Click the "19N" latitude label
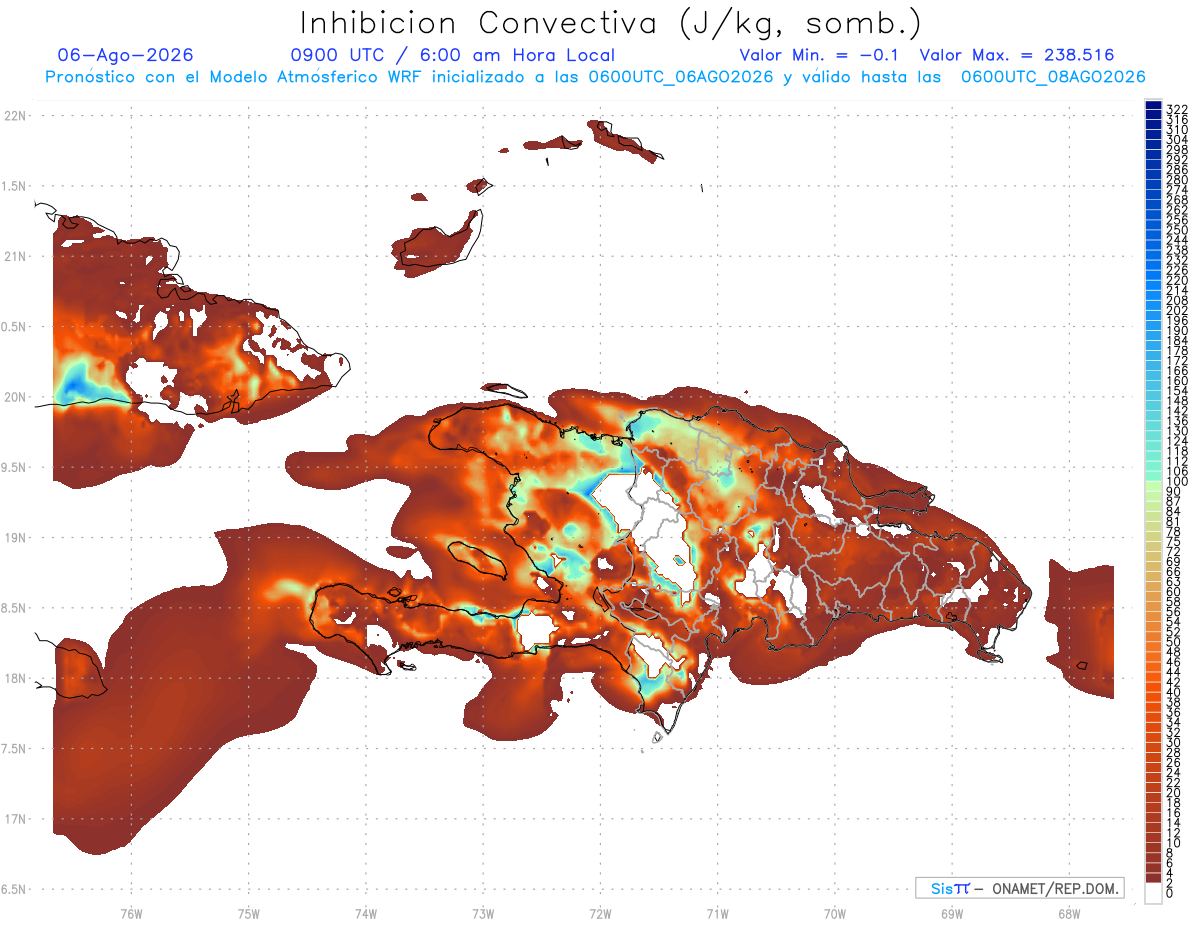 [14, 538]
